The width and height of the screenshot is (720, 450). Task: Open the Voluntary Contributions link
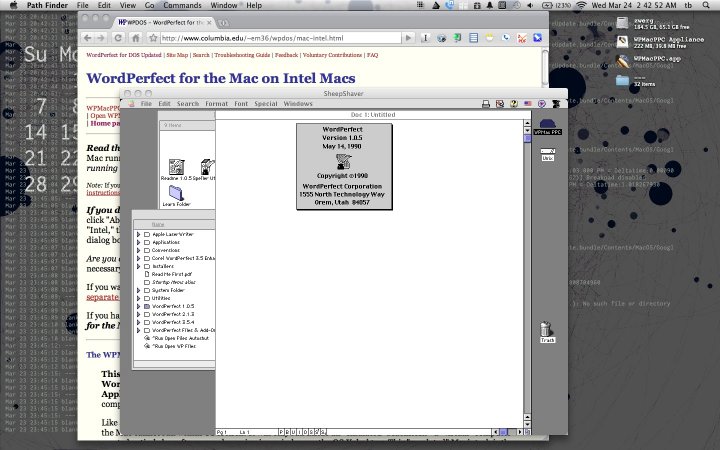click(332, 55)
